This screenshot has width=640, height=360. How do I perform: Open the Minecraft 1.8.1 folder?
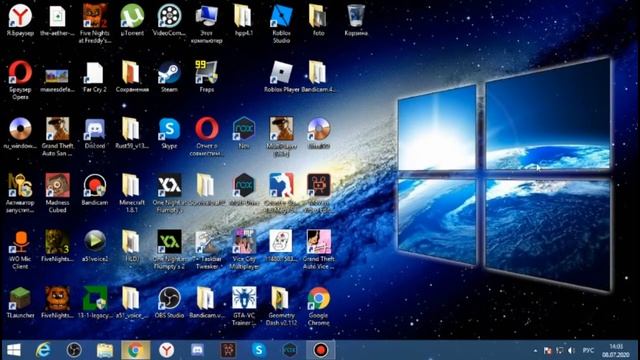pos(132,193)
